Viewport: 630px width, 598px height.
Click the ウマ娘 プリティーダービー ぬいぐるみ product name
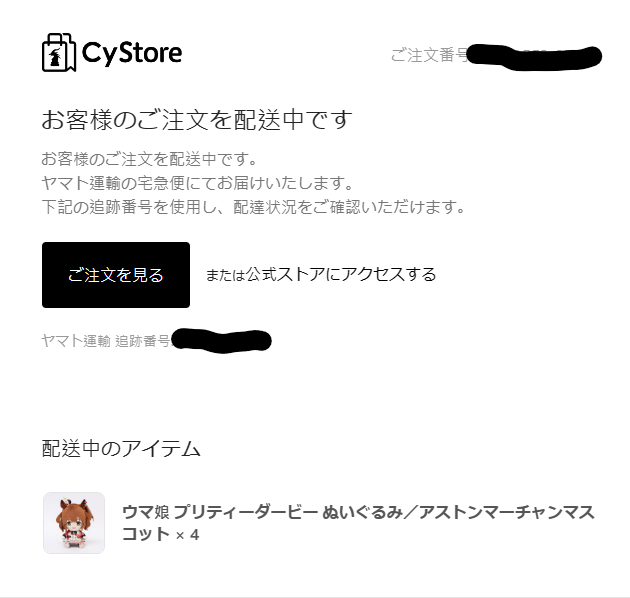[358, 523]
